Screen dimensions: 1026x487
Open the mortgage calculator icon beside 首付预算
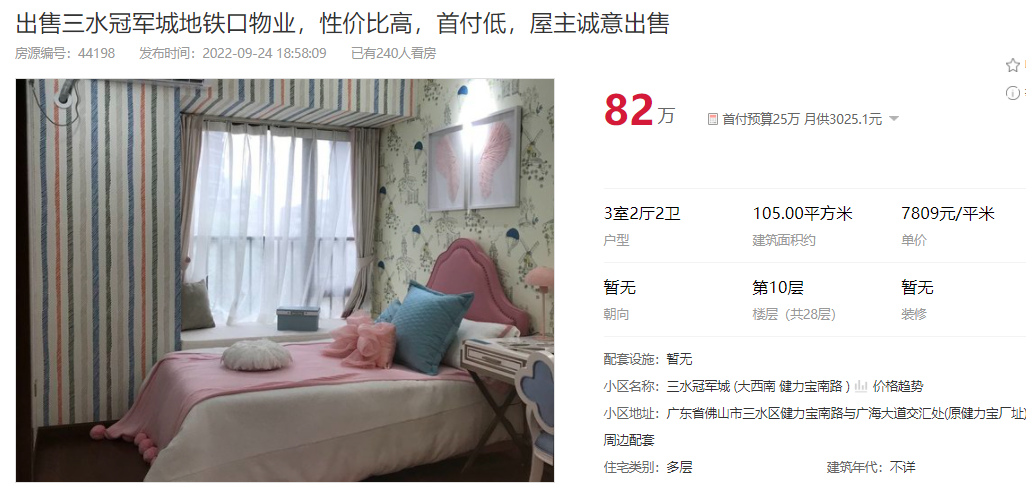[713, 119]
